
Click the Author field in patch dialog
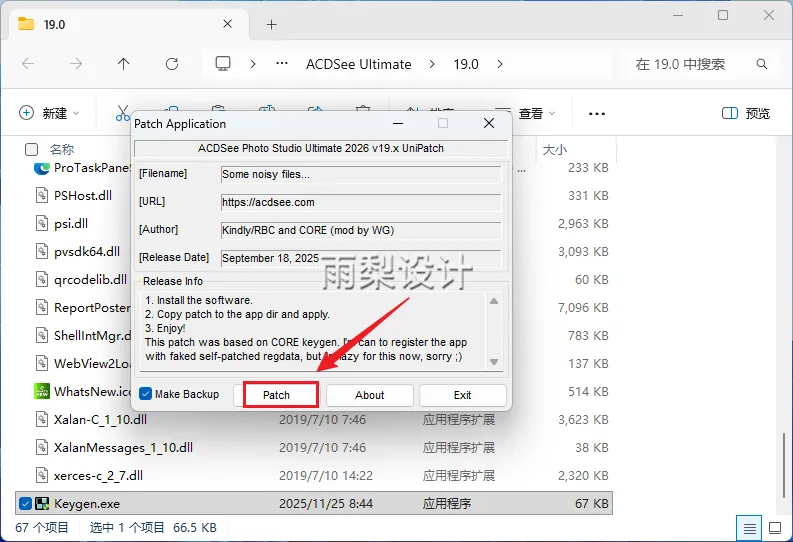361,230
